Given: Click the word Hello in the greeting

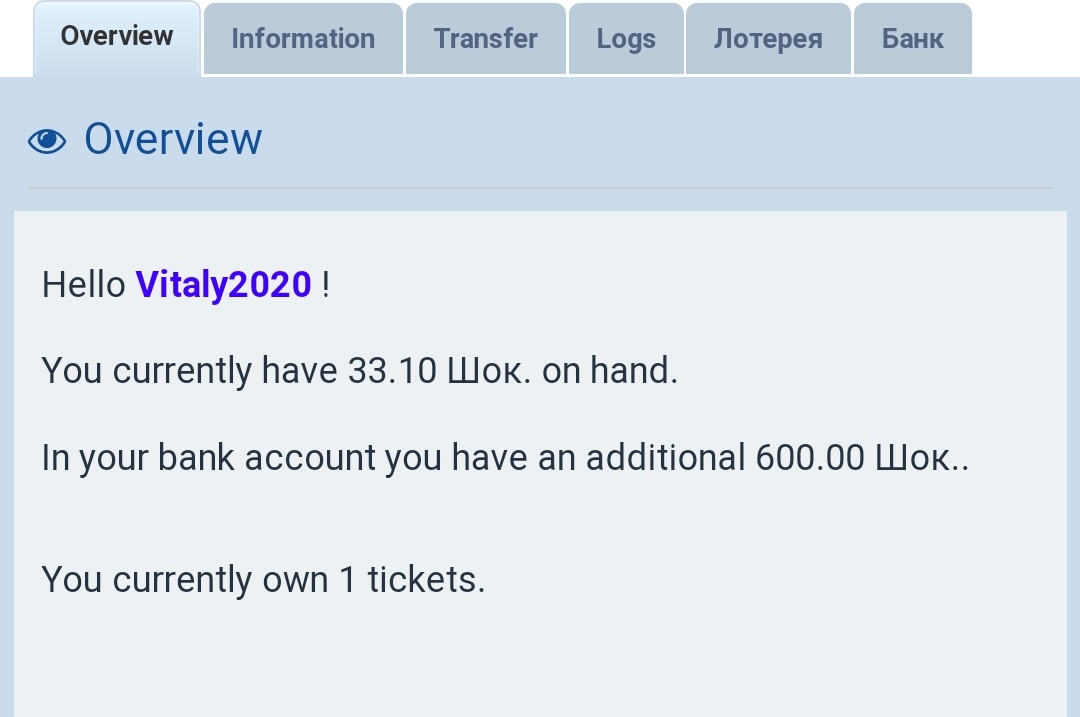Looking at the screenshot, I should coord(84,285).
